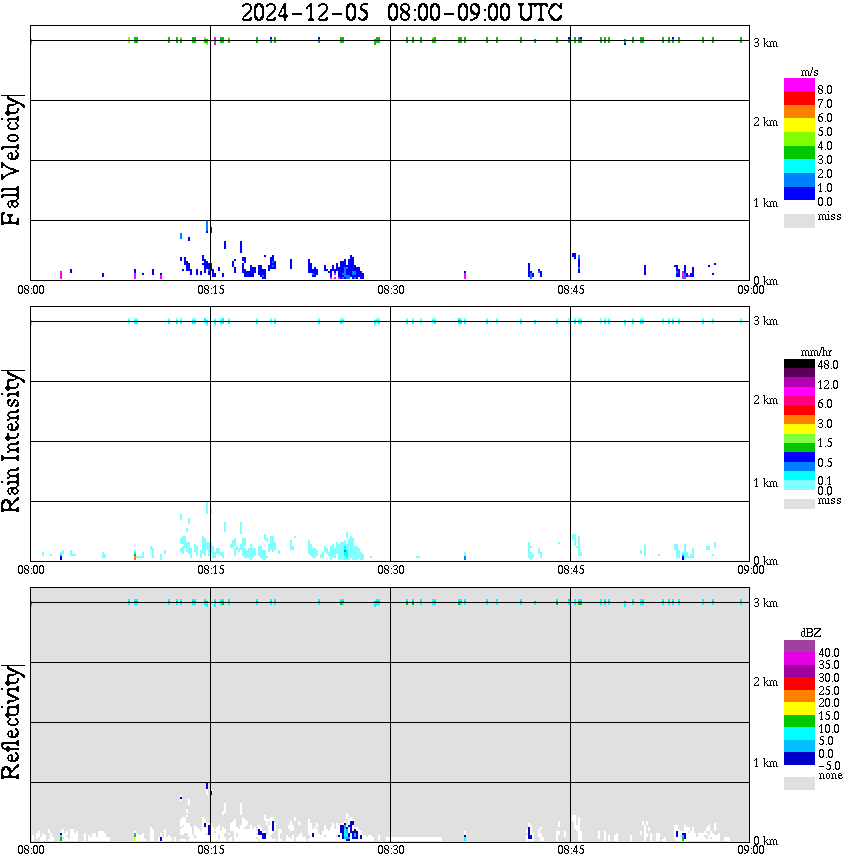Click 08:30 tick label under Fall Velocity panel
Screen dimensions: 850x868
pyautogui.click(x=391, y=290)
